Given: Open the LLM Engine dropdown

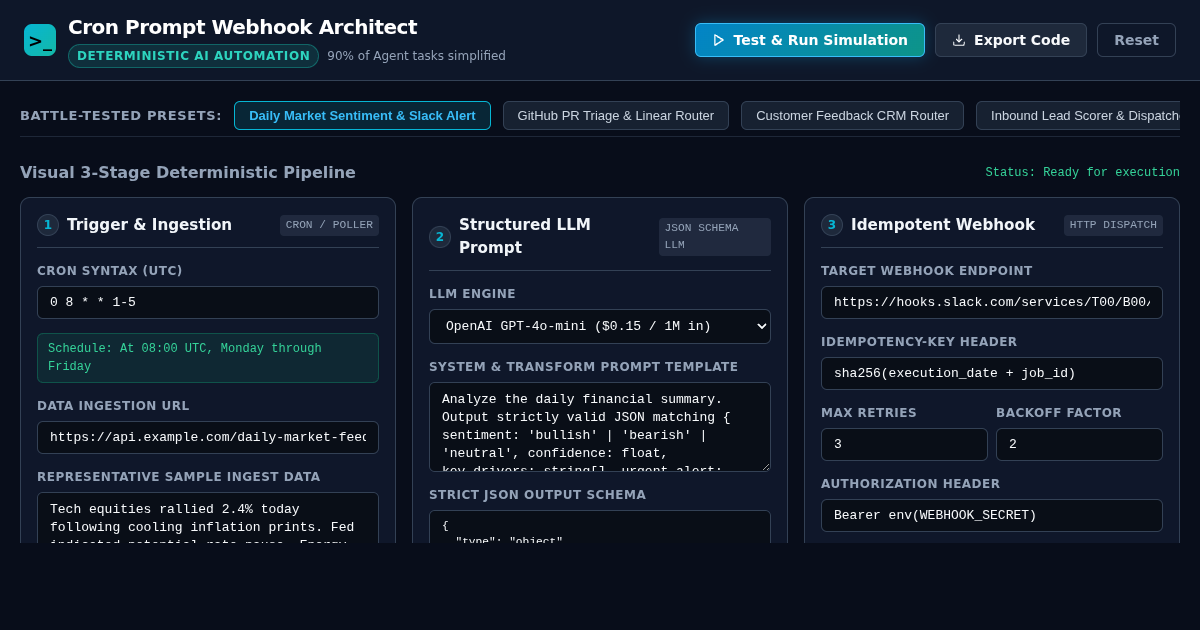Looking at the screenshot, I should coord(600,326).
